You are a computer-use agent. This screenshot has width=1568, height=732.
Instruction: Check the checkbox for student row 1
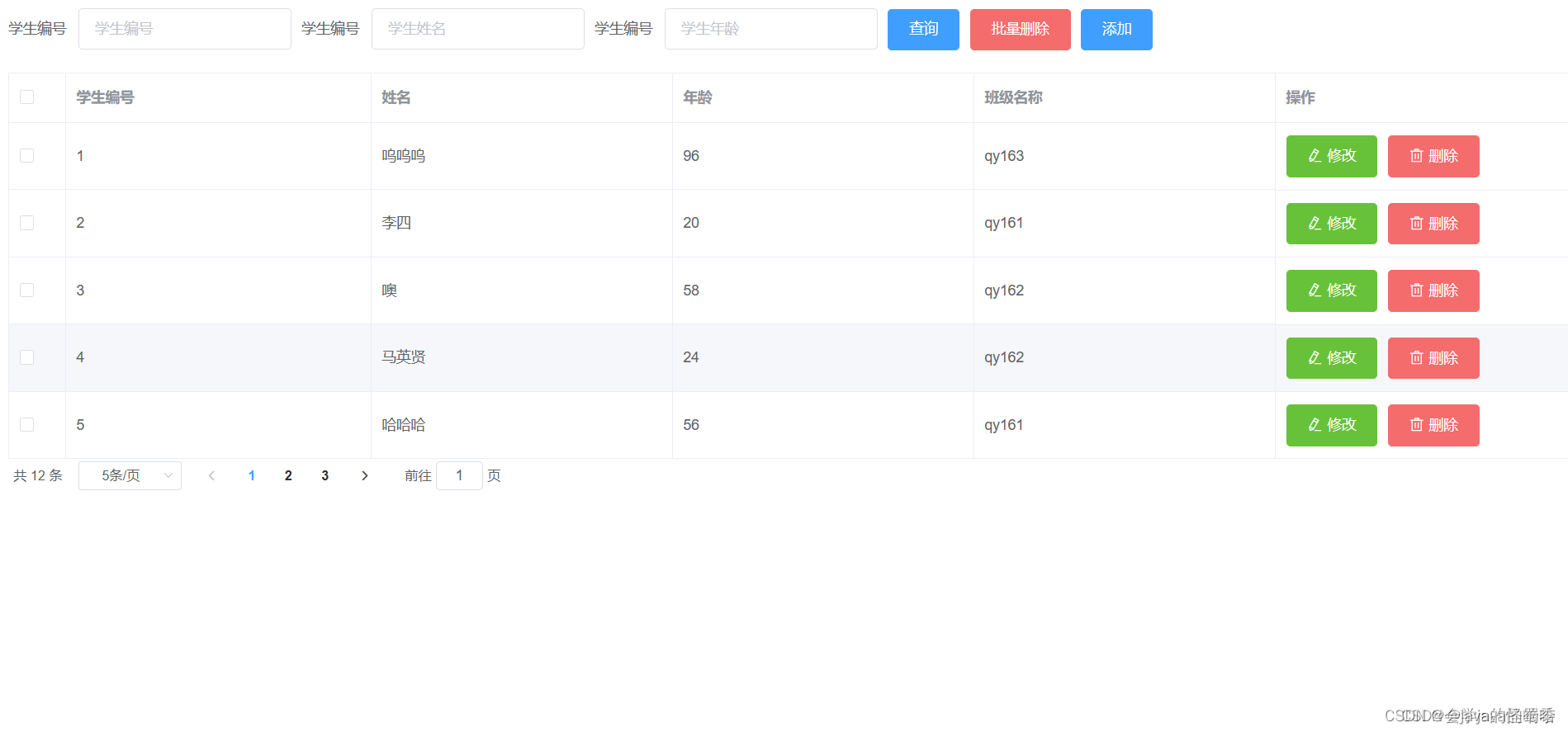(x=26, y=156)
